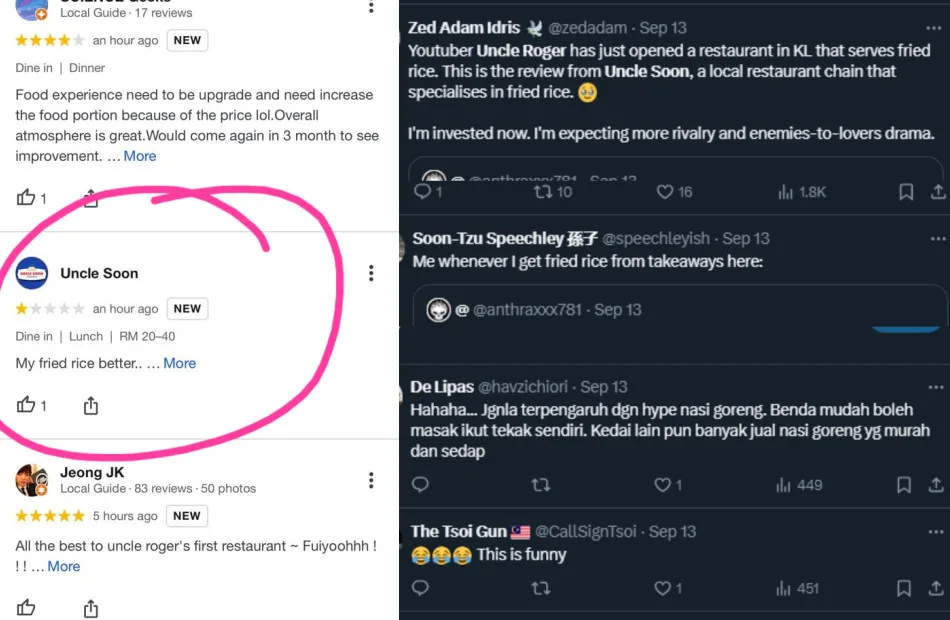Reply to Zed Adam Idris's tweet
This screenshot has width=950, height=620.
422,191
